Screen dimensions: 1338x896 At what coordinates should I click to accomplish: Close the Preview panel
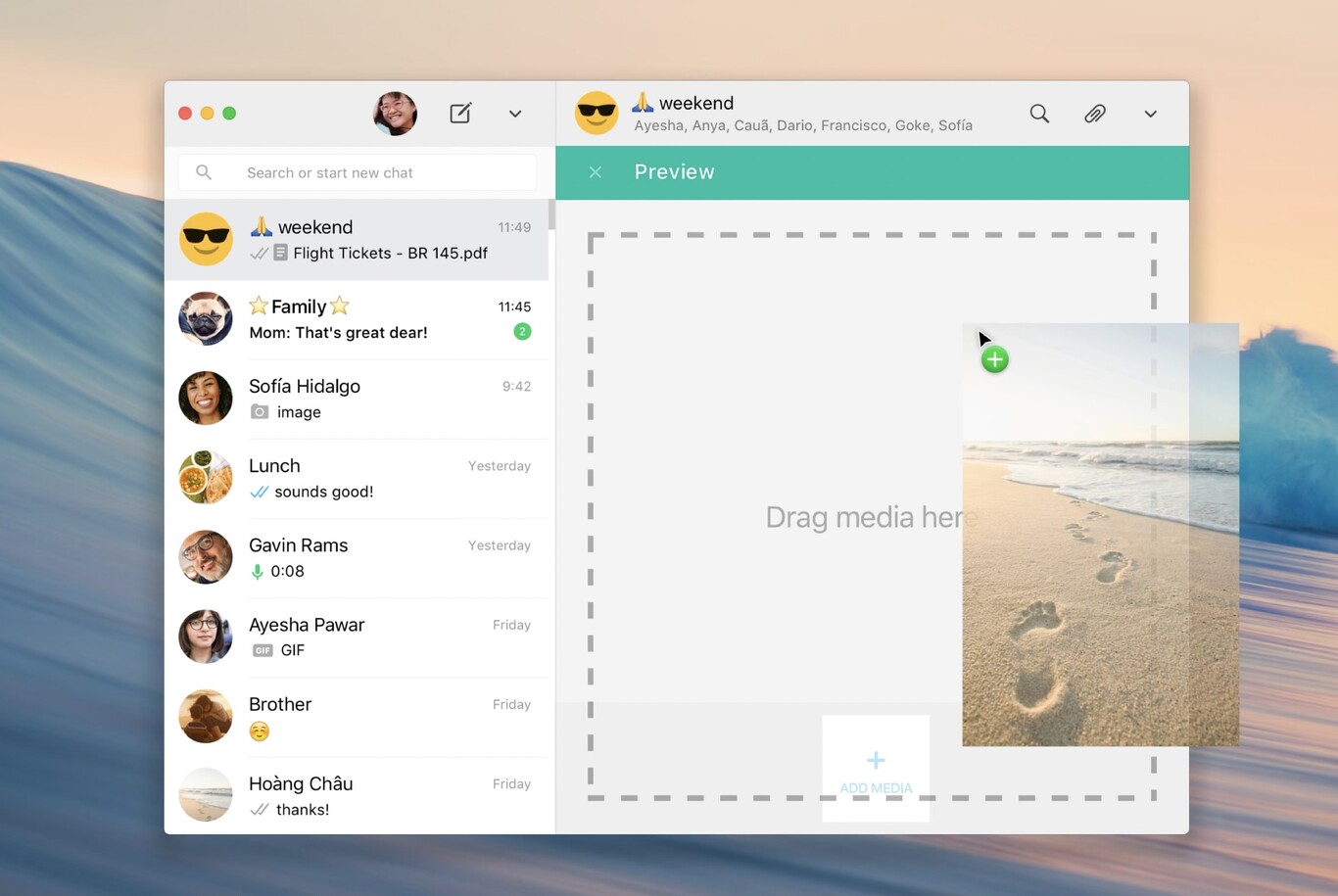(x=595, y=172)
